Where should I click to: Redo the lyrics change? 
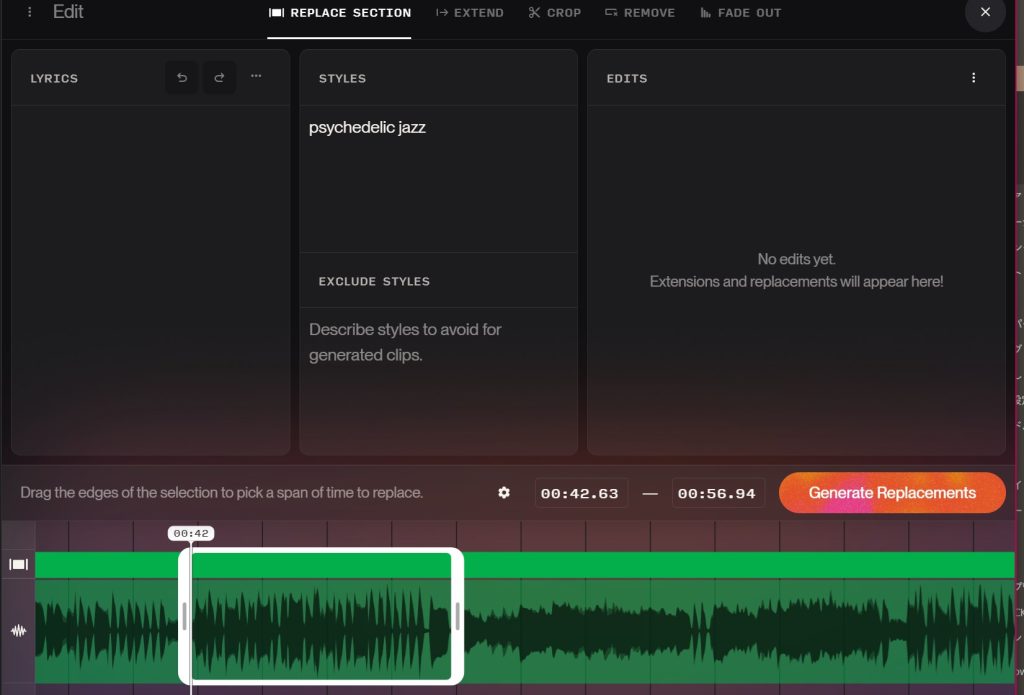click(219, 78)
